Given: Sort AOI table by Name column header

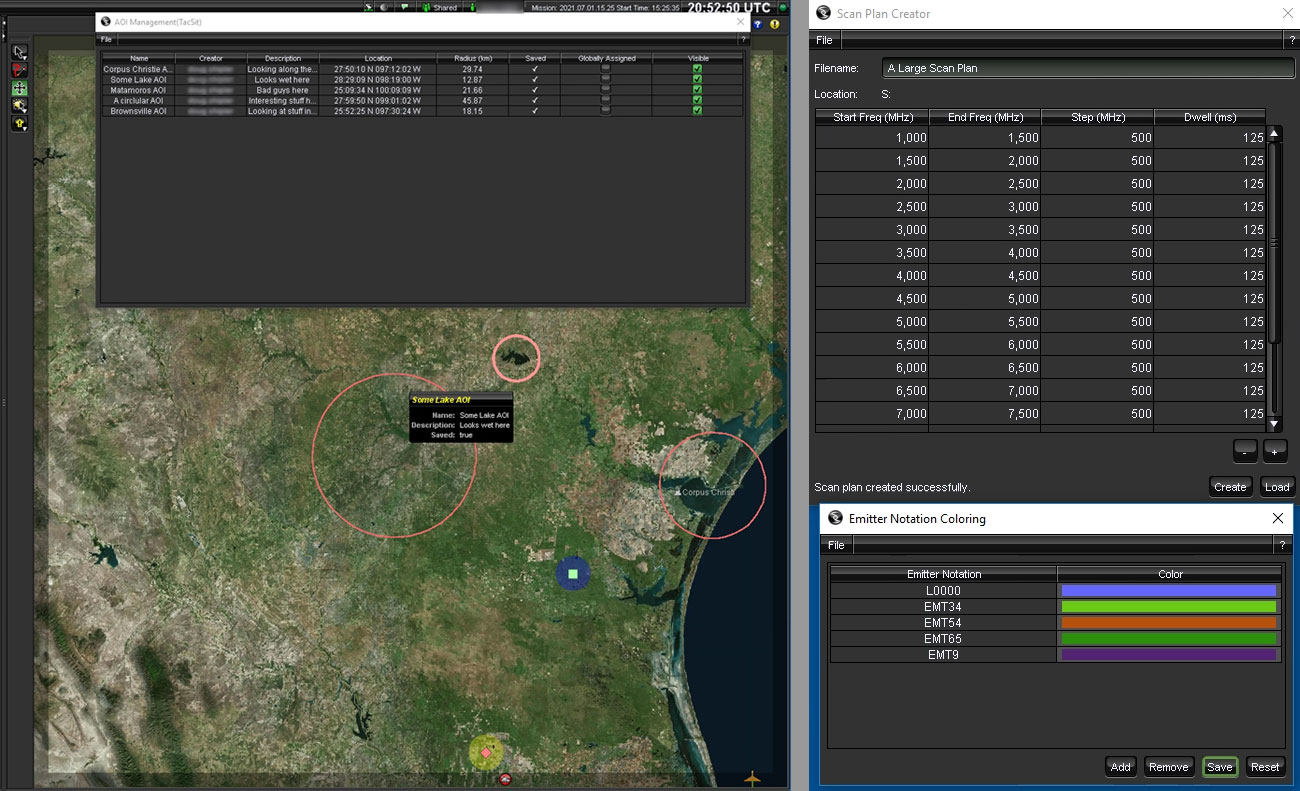Looking at the screenshot, I should pos(139,58).
